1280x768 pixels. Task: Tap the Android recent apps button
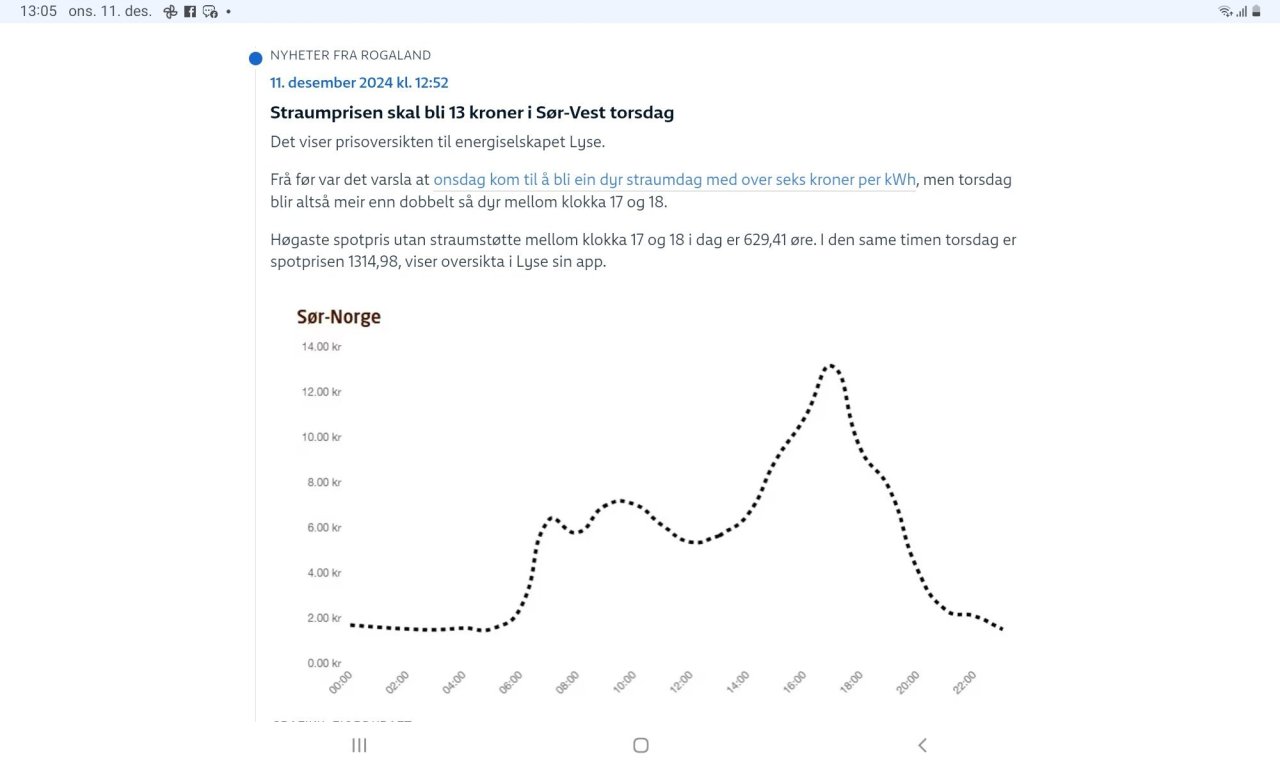click(359, 745)
